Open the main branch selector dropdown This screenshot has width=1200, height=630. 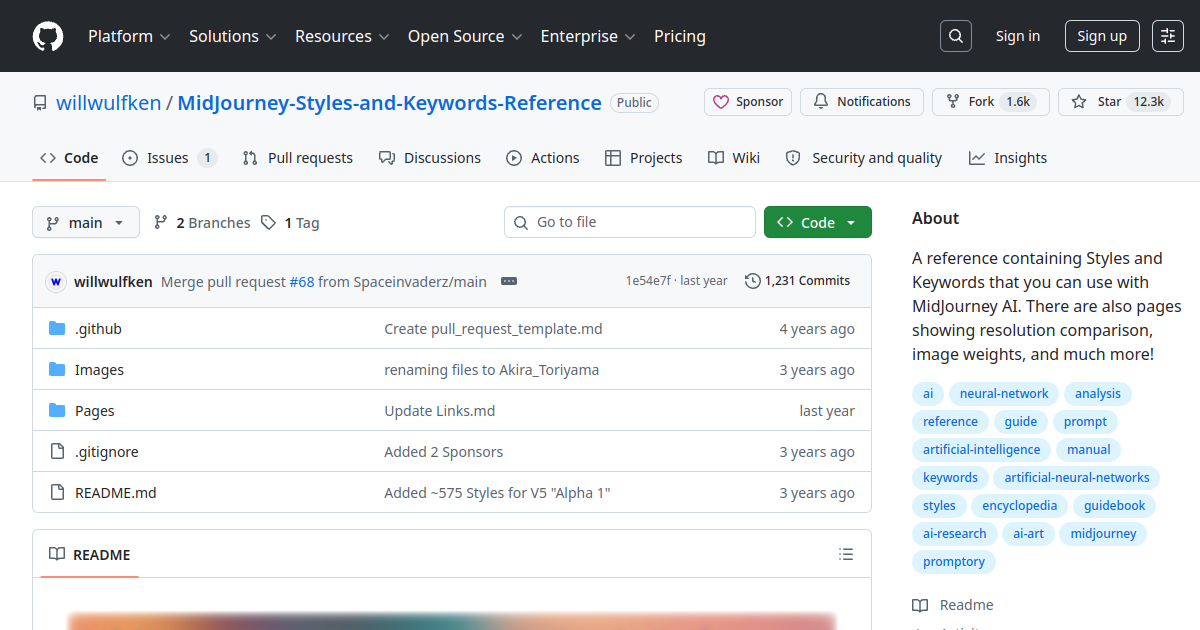[x=86, y=223]
